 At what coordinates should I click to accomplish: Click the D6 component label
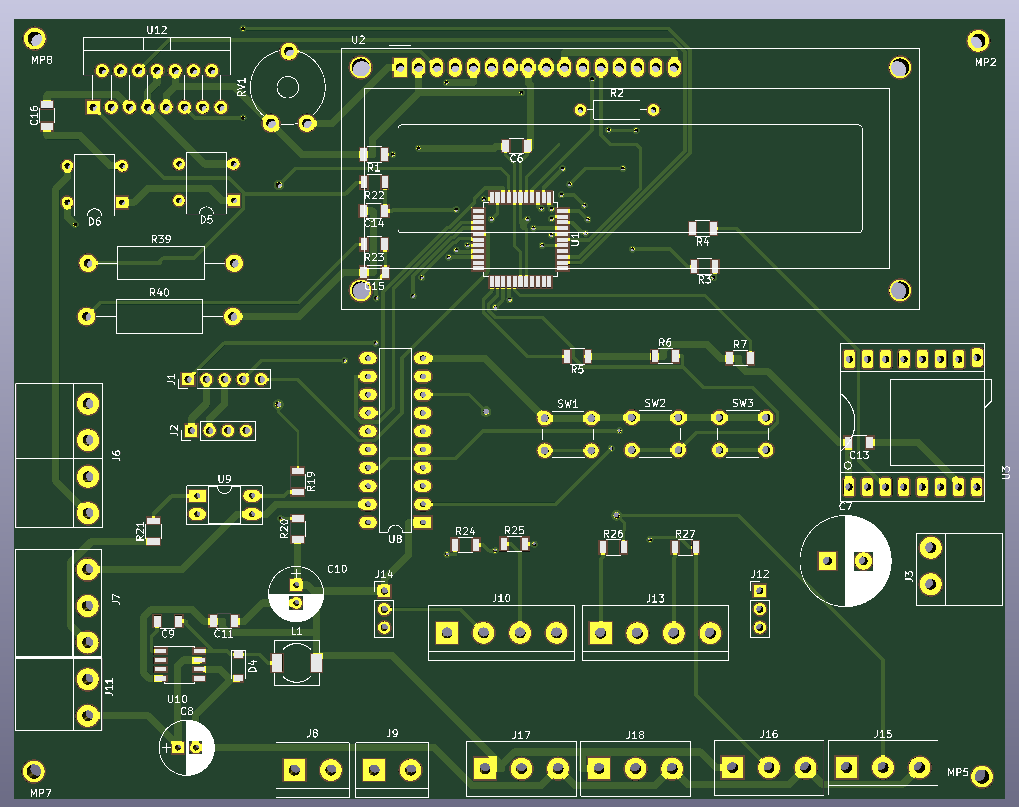point(95,222)
